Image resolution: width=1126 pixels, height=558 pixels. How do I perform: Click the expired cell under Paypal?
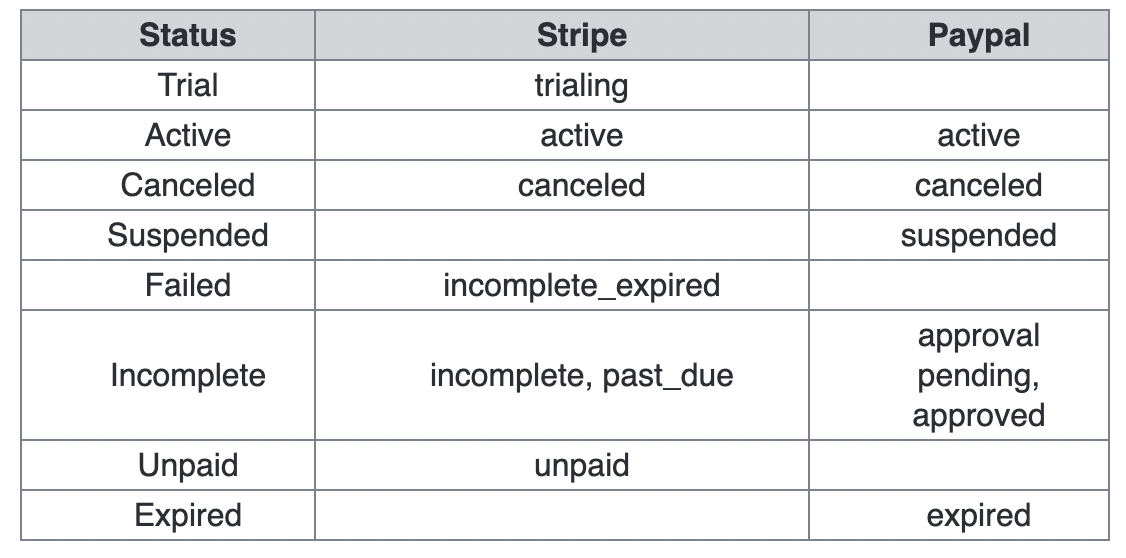coord(978,515)
